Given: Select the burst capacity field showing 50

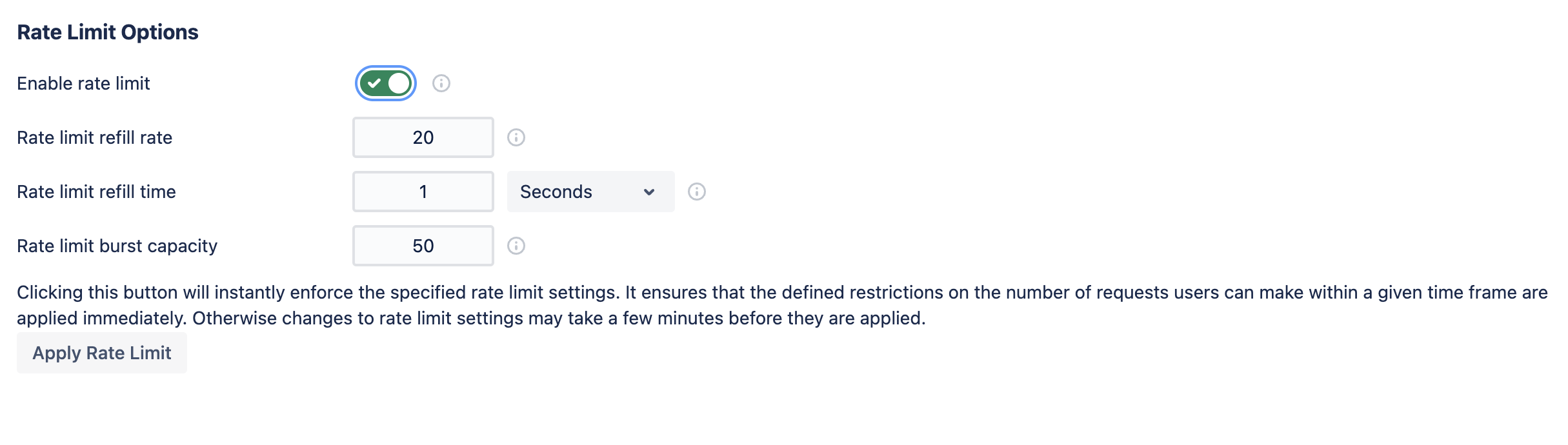Looking at the screenshot, I should pyautogui.click(x=423, y=246).
